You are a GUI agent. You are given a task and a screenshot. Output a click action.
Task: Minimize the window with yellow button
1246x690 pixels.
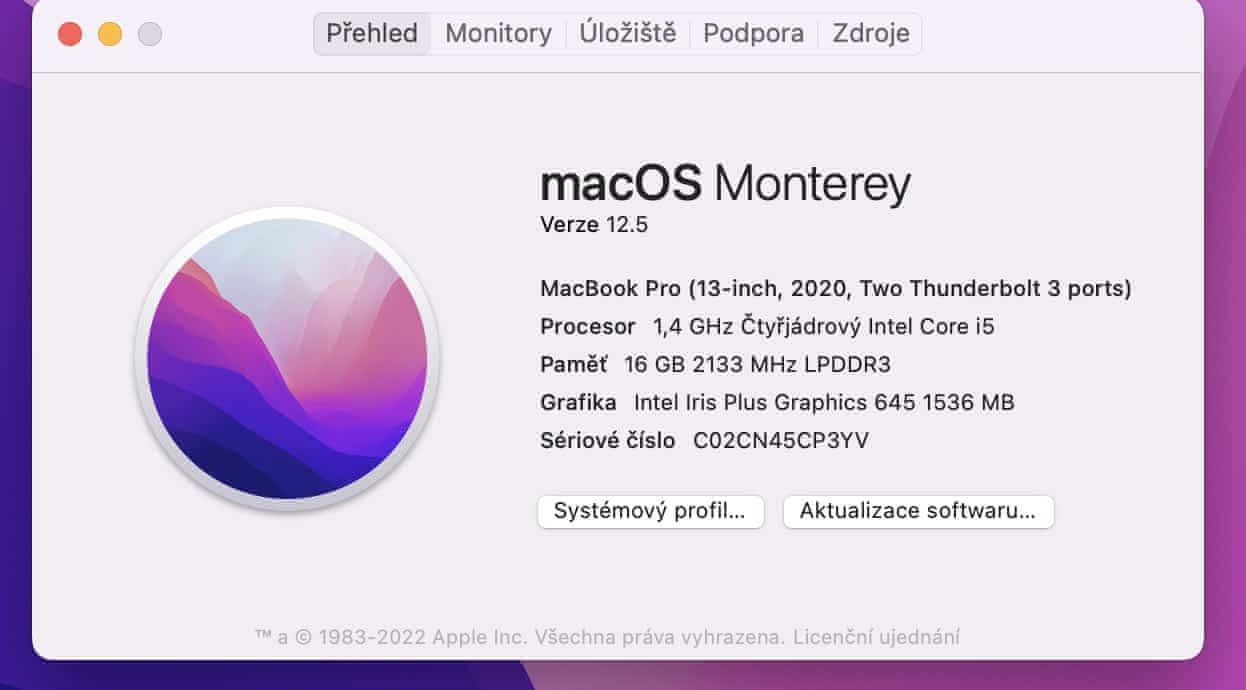[x=110, y=34]
